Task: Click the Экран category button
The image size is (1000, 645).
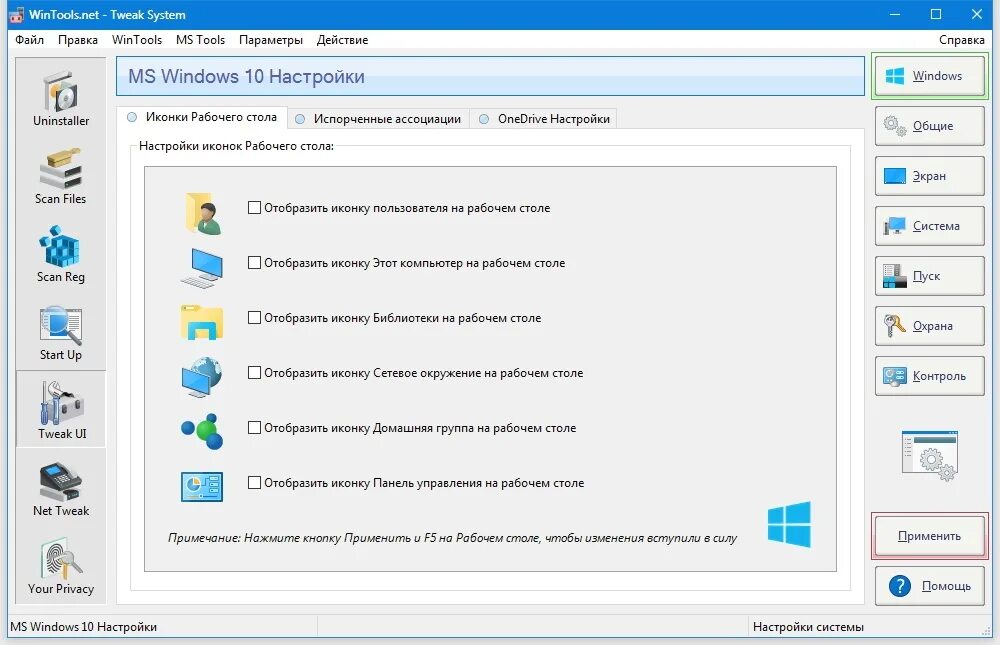Action: (x=929, y=176)
